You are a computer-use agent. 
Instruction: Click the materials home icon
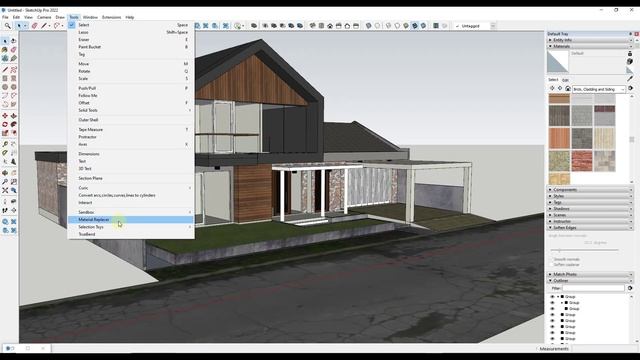[567, 89]
